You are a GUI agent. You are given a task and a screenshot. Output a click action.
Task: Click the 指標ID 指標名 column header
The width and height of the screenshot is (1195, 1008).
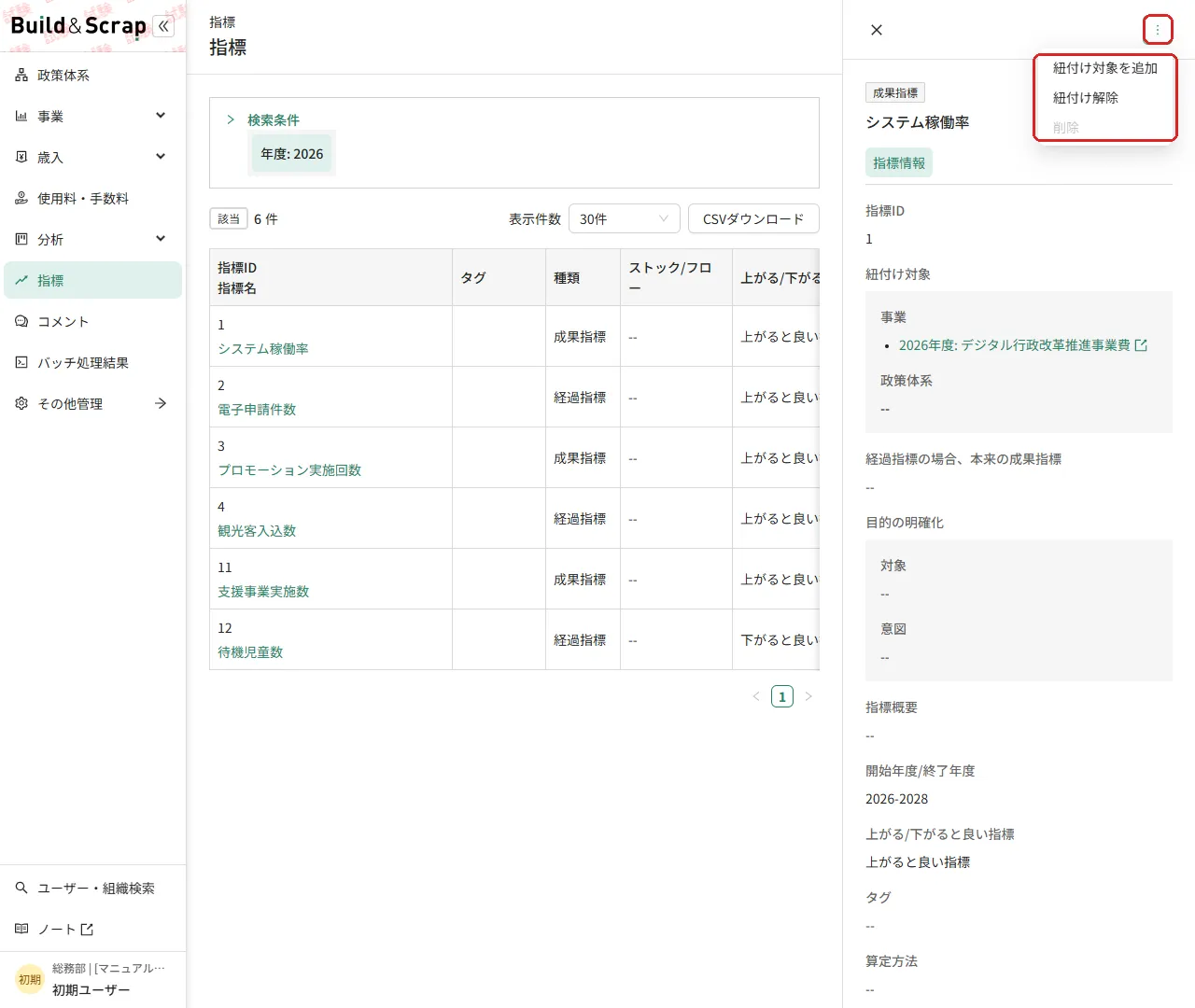(331, 277)
